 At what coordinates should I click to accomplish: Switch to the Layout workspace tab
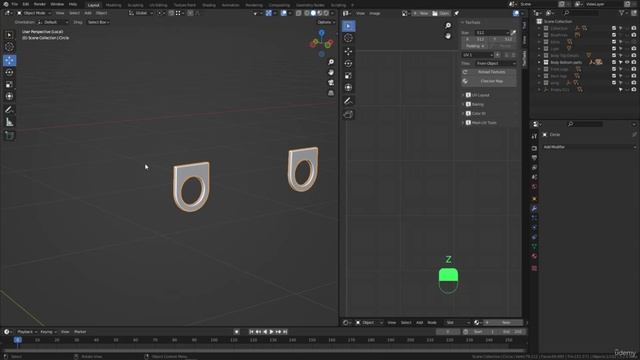click(93, 5)
